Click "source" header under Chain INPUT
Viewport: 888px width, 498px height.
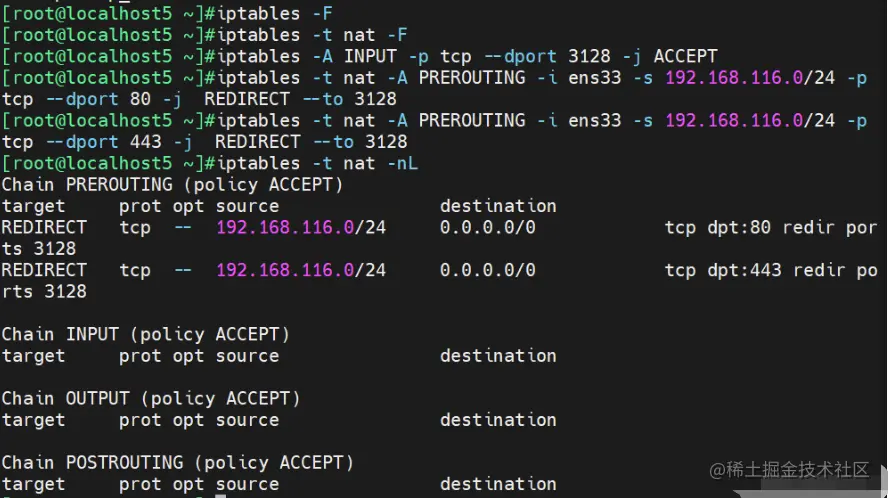pos(247,356)
